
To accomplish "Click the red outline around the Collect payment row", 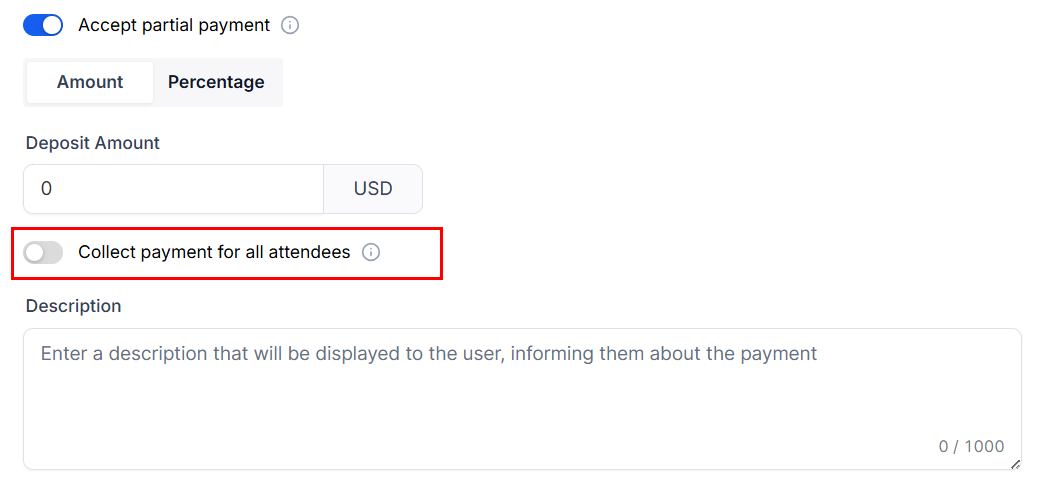I will point(441,253).
